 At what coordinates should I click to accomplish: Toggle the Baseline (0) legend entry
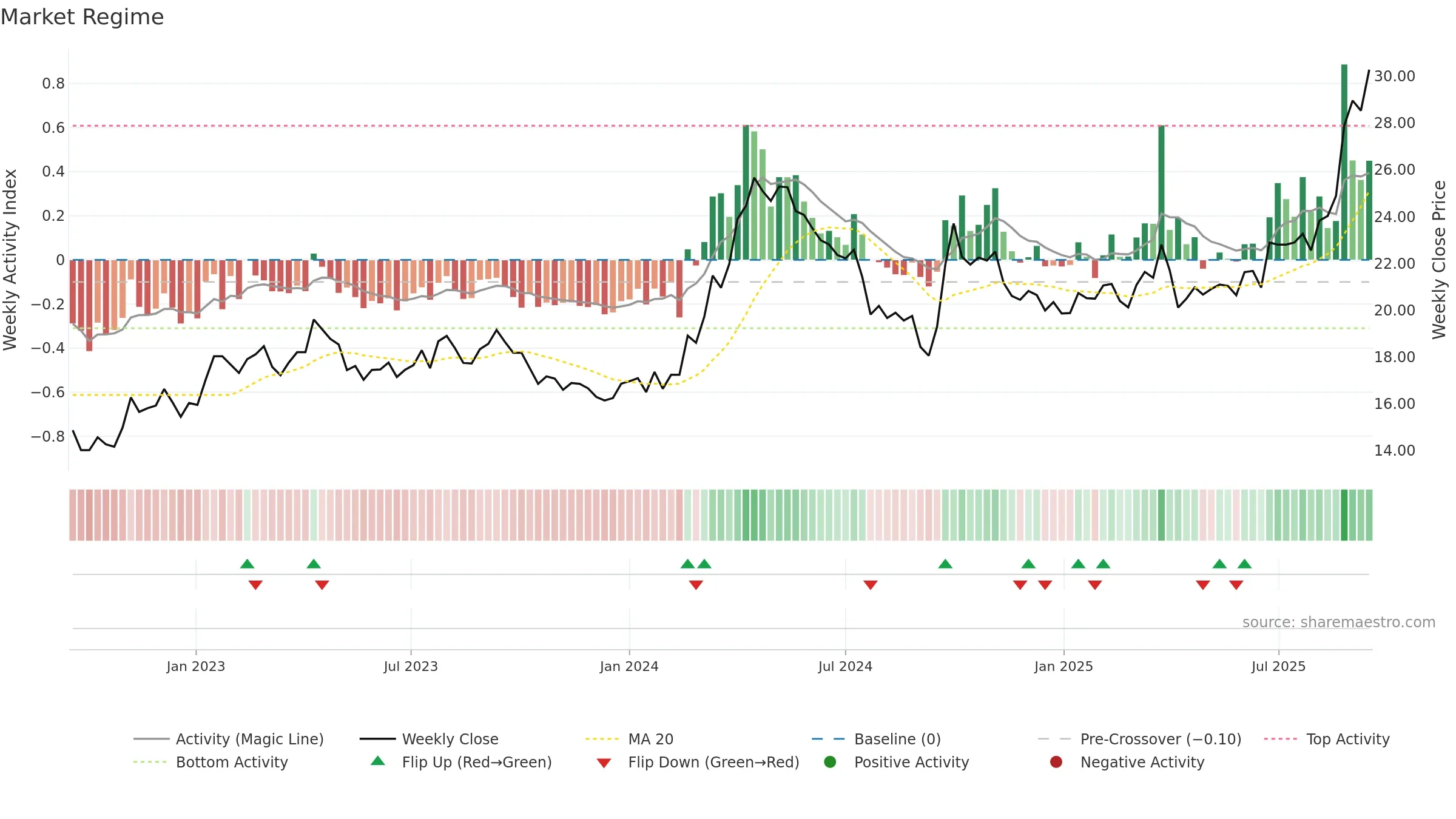pos(876,739)
